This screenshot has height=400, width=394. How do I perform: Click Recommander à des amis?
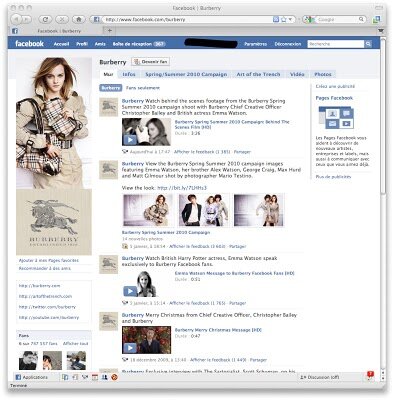point(45,268)
